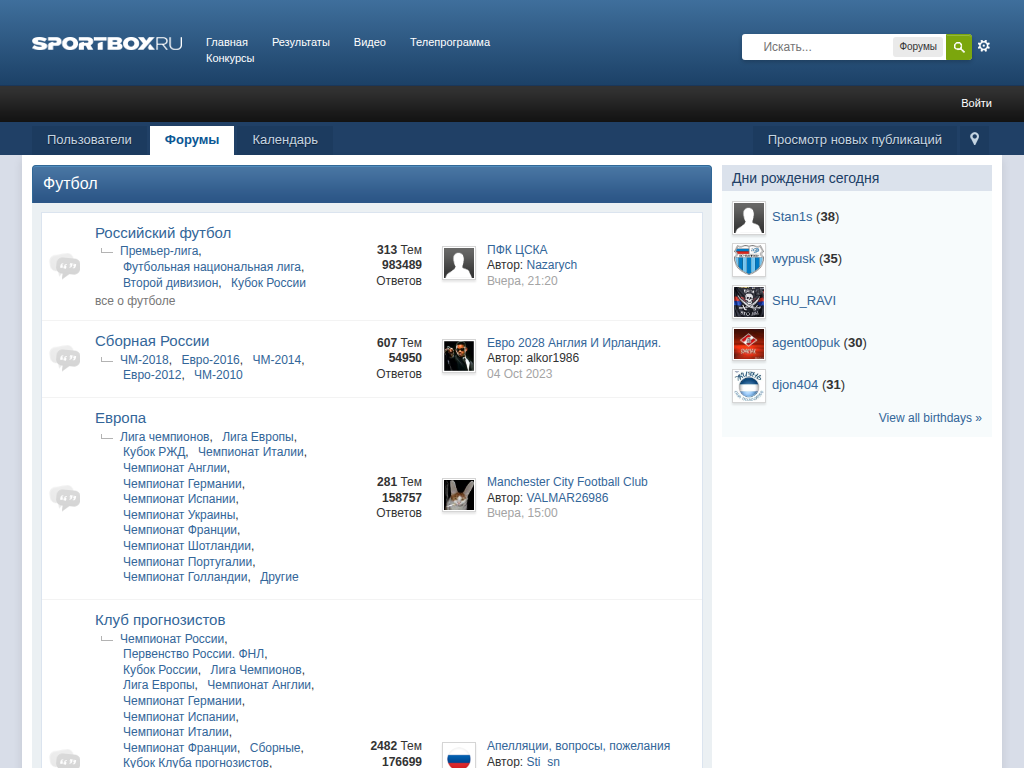Open the Manchester City Football Club topic
The width and height of the screenshot is (1024, 768).
(x=567, y=482)
